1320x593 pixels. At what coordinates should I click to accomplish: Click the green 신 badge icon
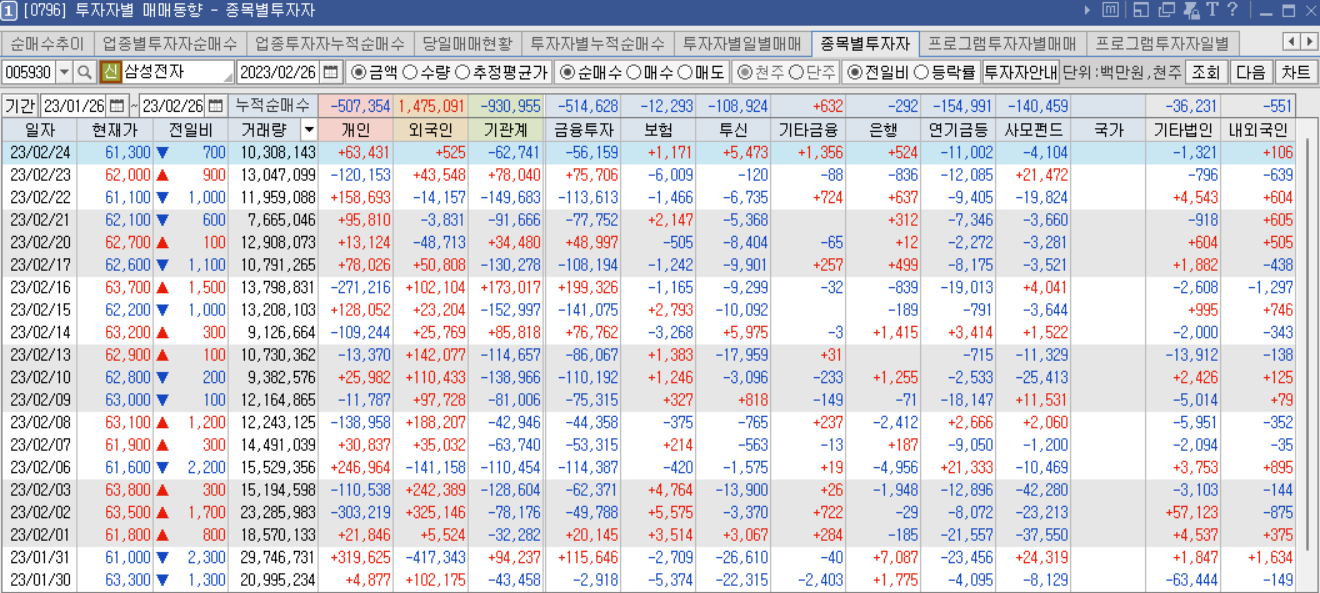[x=109, y=72]
